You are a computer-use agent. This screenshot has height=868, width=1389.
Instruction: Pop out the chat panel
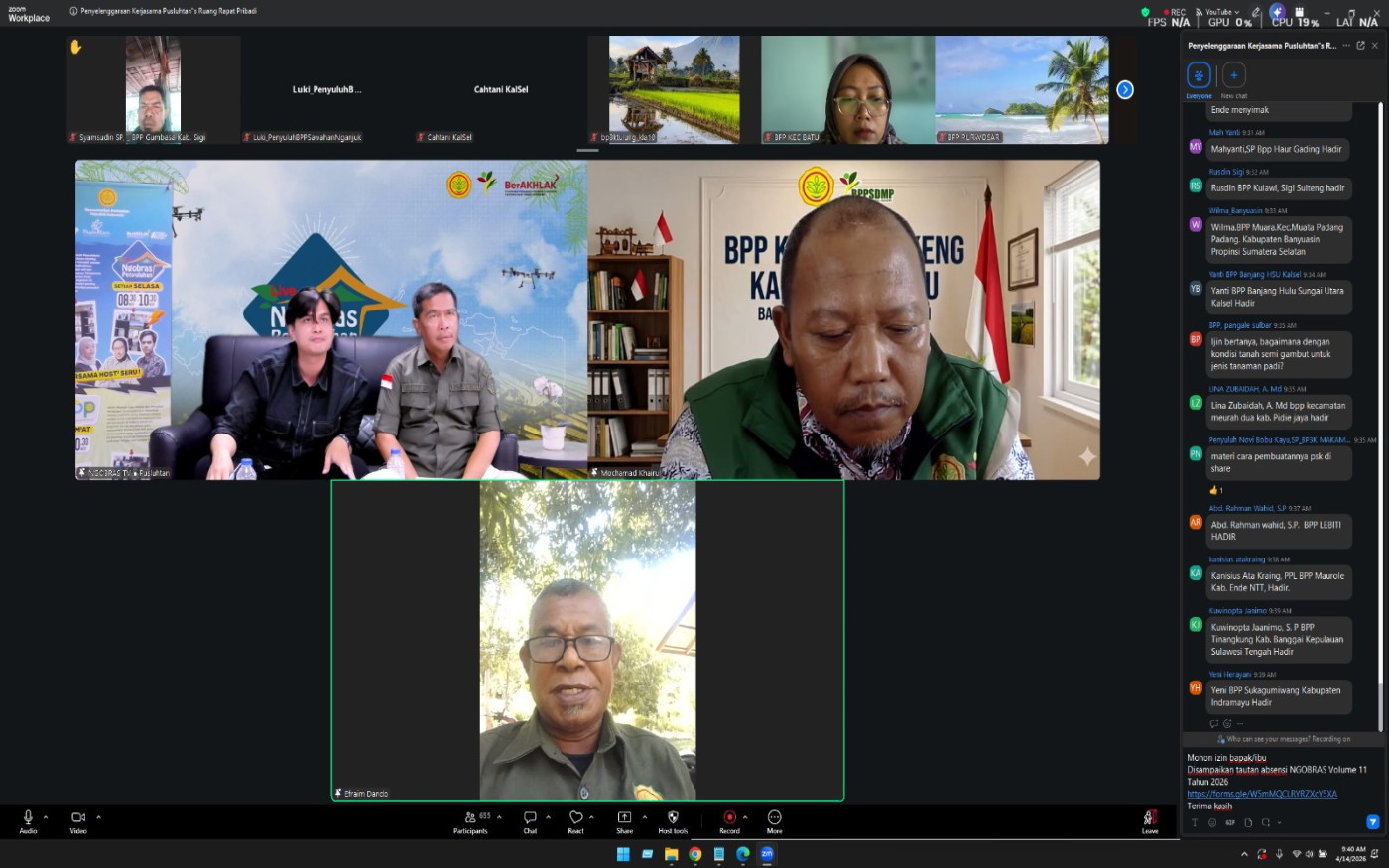coord(1360,46)
